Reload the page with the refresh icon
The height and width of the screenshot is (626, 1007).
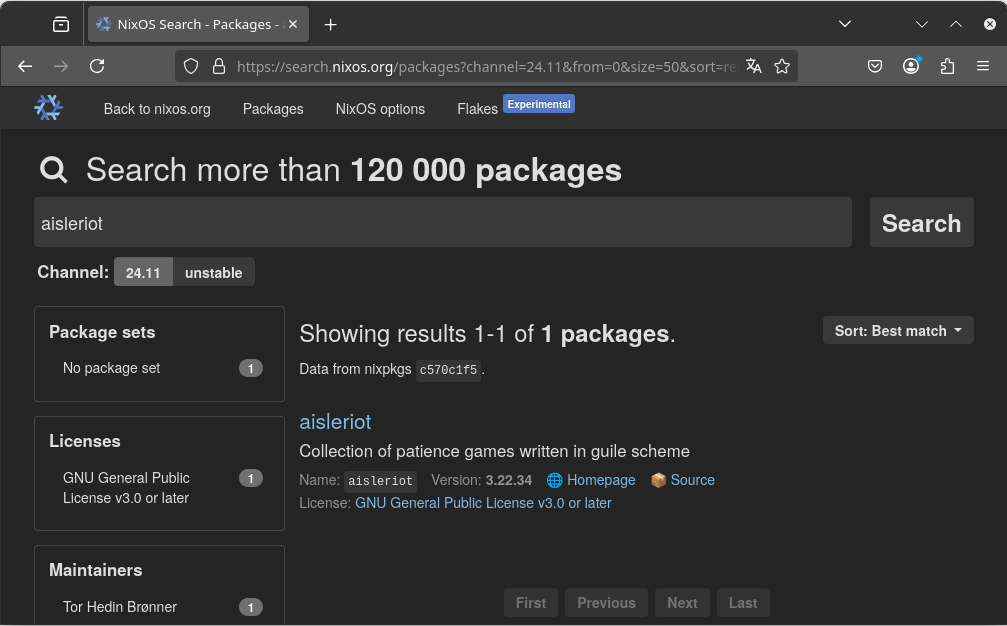pyautogui.click(x=97, y=66)
